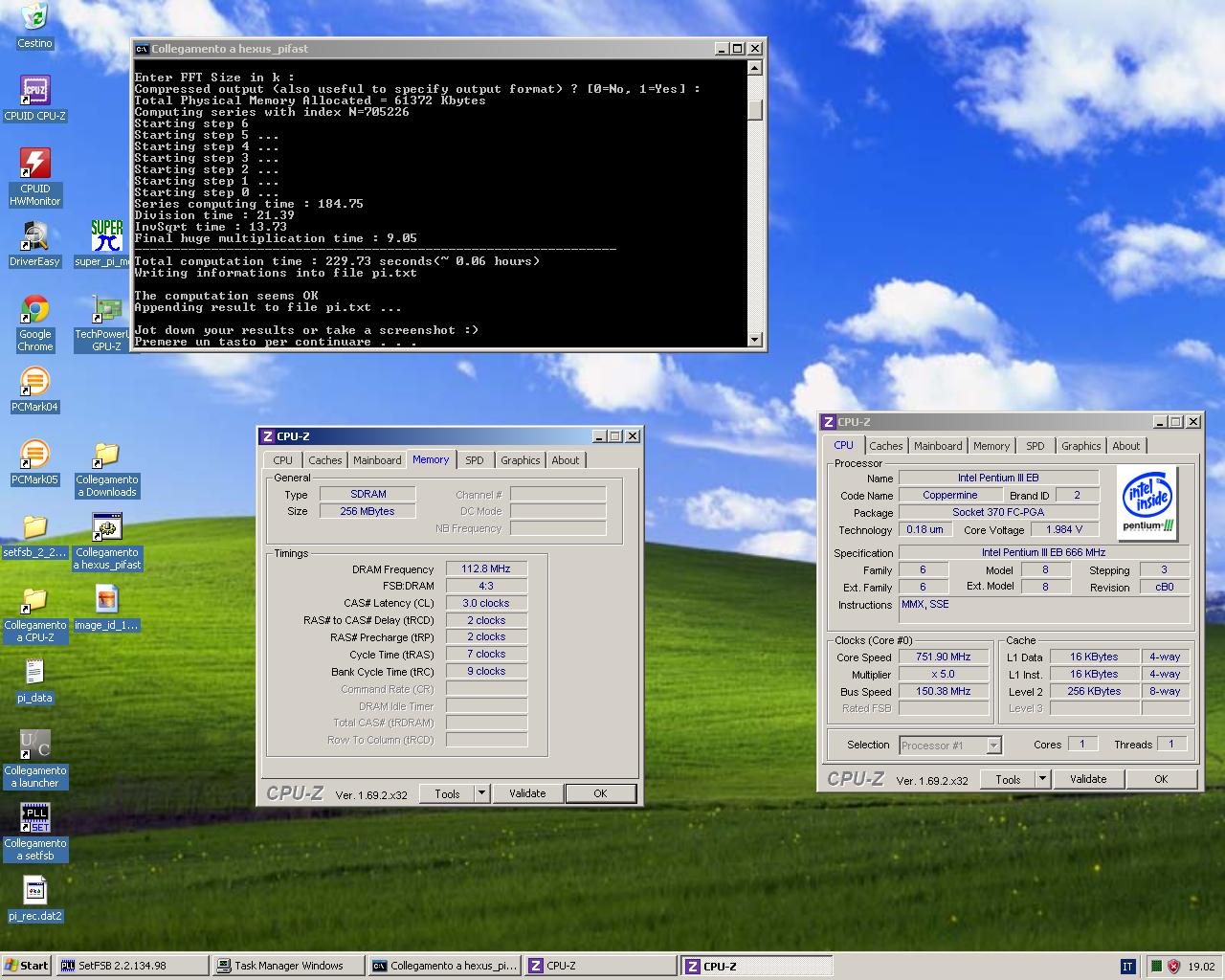Switch to the first CPU-Z taskbar item
Image resolution: width=1225 pixels, height=980 pixels.
(x=601, y=966)
